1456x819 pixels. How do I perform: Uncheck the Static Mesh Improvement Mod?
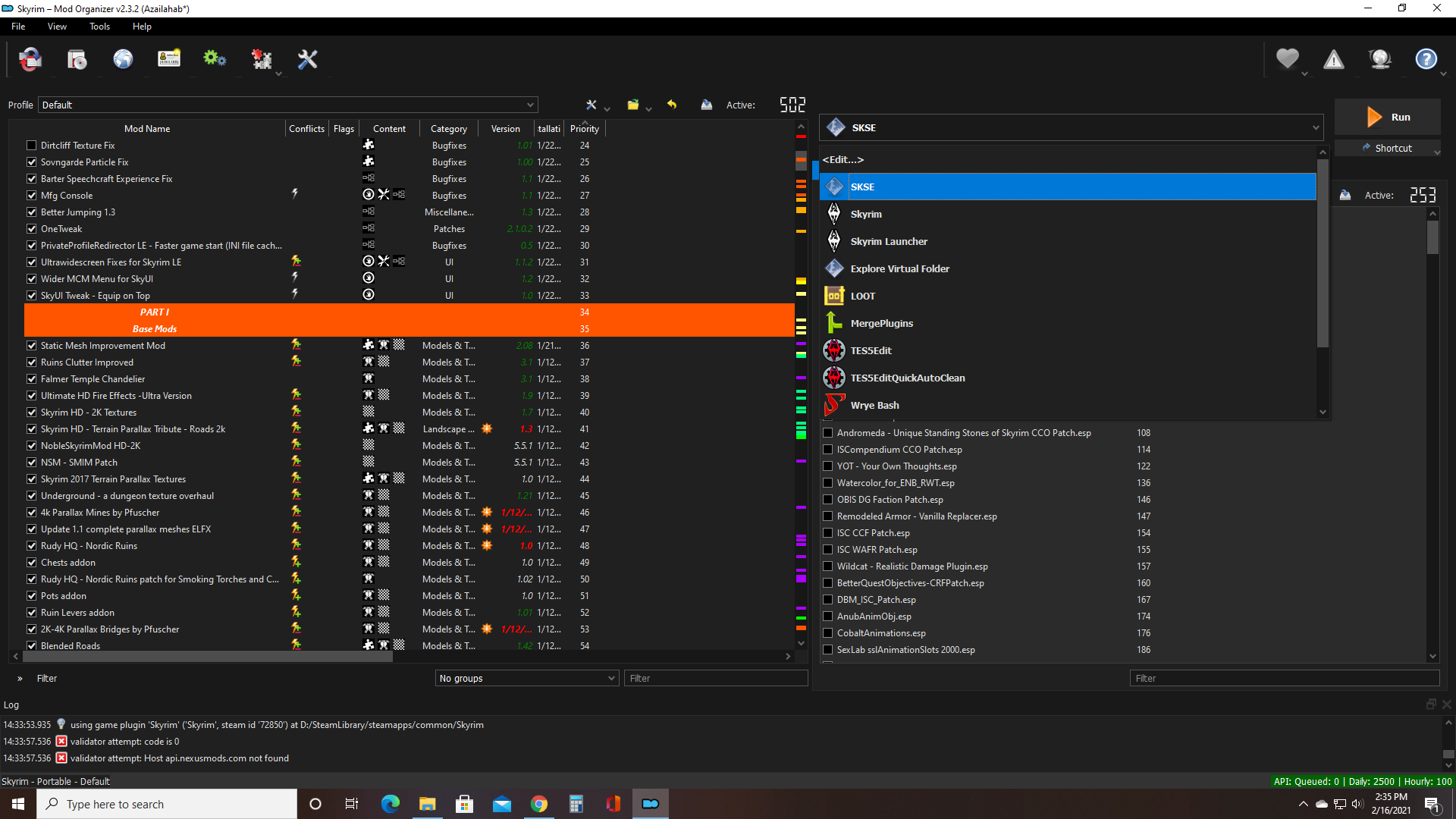tap(32, 346)
